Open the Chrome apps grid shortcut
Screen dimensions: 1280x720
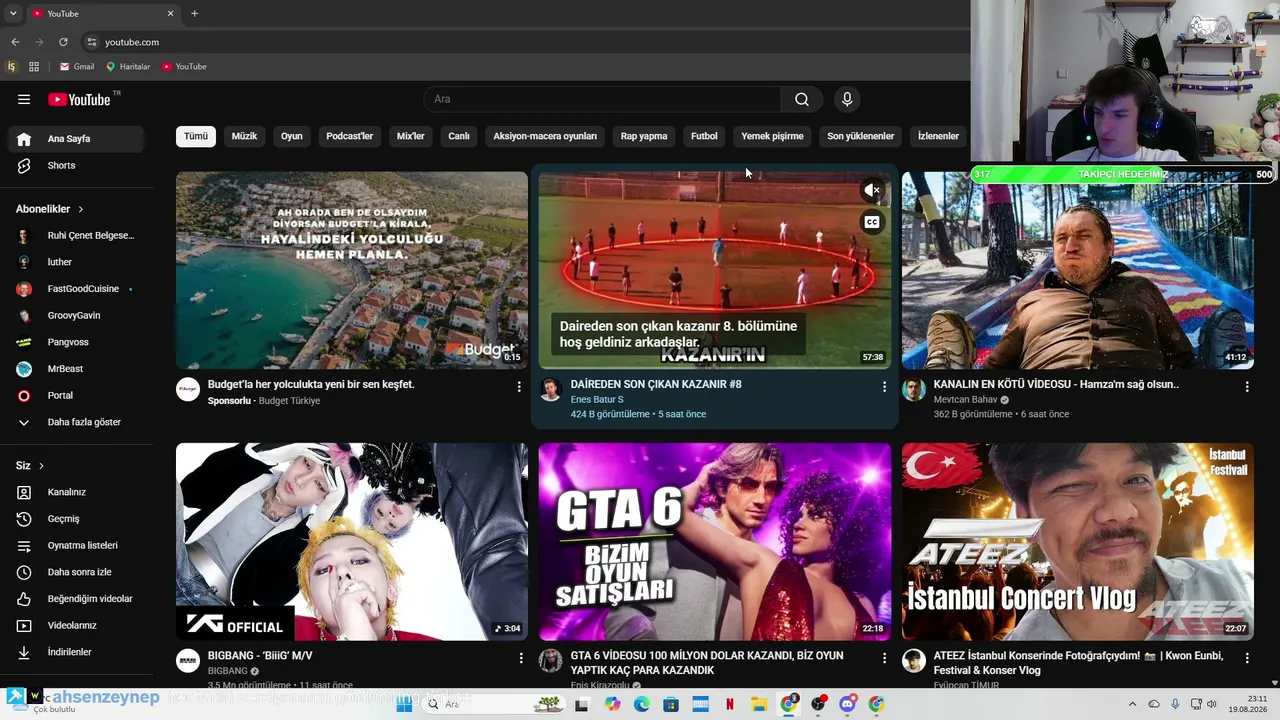tap(34, 67)
